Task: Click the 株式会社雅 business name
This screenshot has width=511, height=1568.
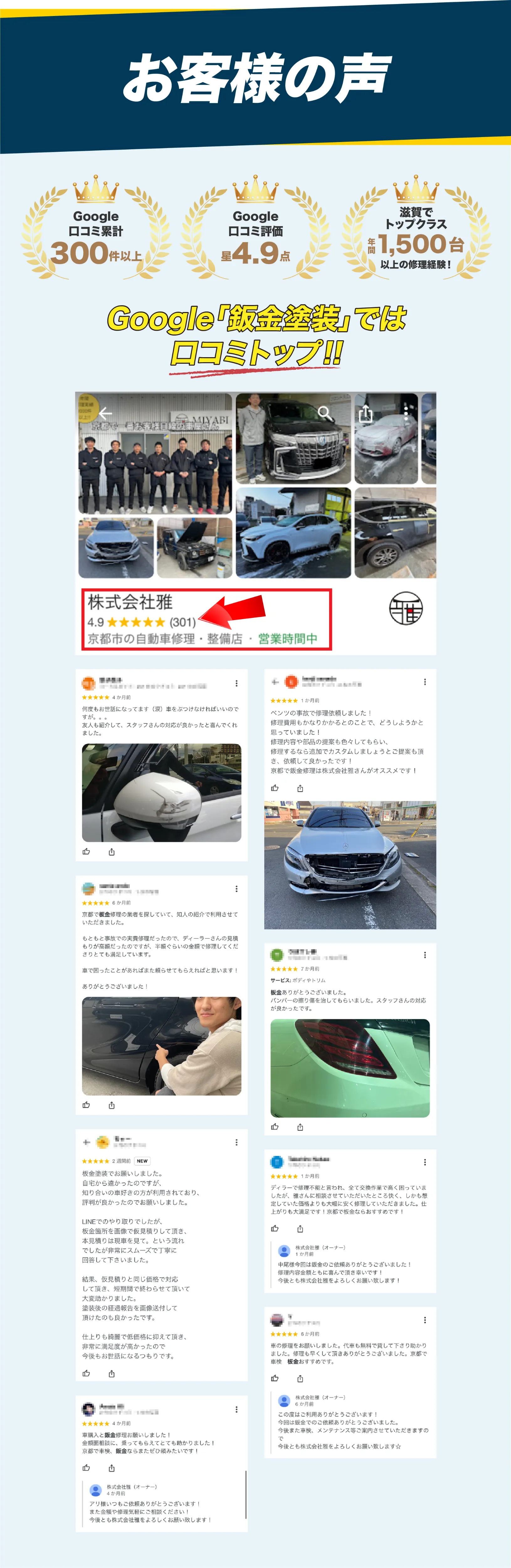Action: [x=130, y=602]
